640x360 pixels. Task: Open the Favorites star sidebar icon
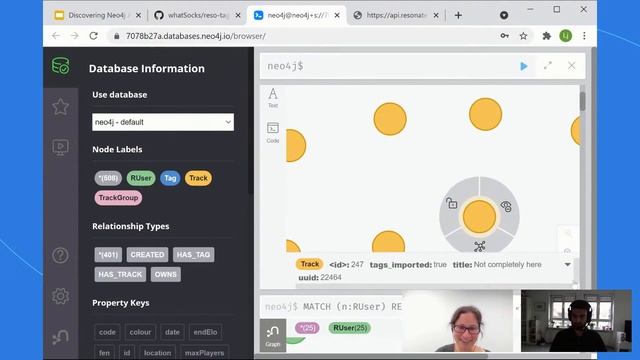[60, 107]
